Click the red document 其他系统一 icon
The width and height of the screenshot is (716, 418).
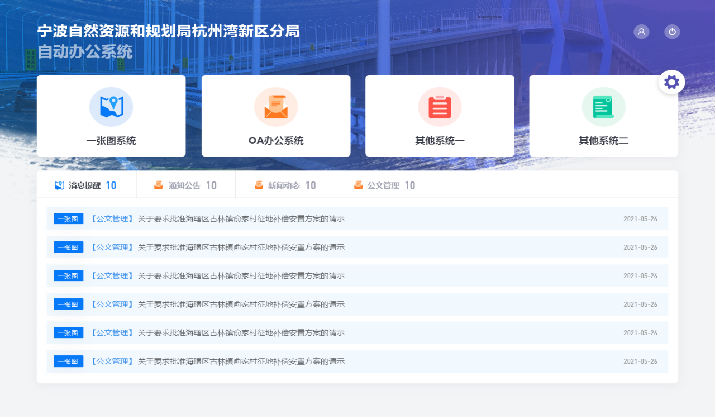point(439,105)
